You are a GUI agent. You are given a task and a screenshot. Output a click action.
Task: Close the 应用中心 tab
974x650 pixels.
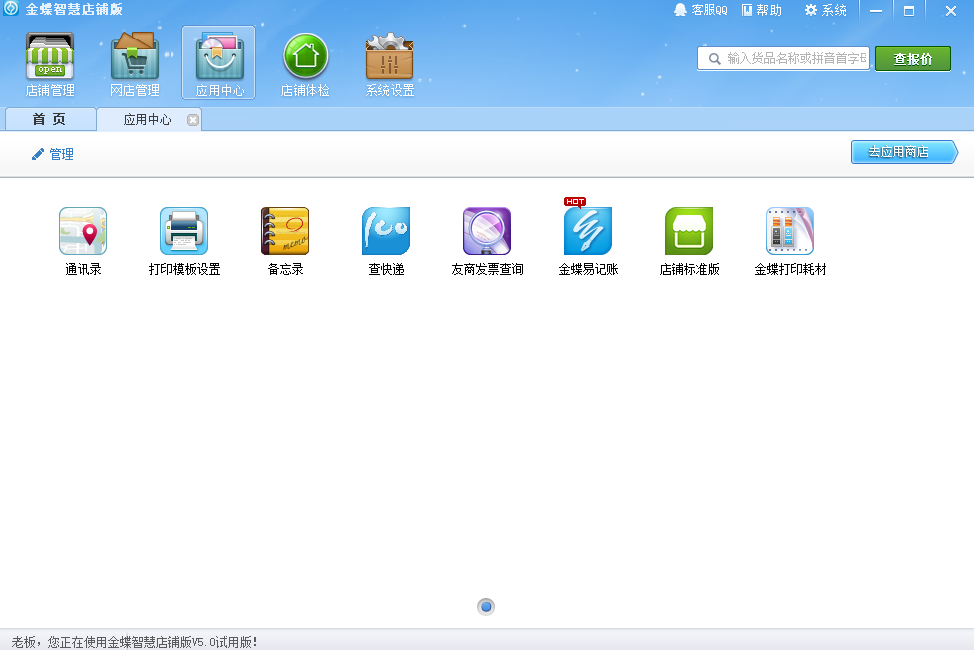tap(193, 120)
